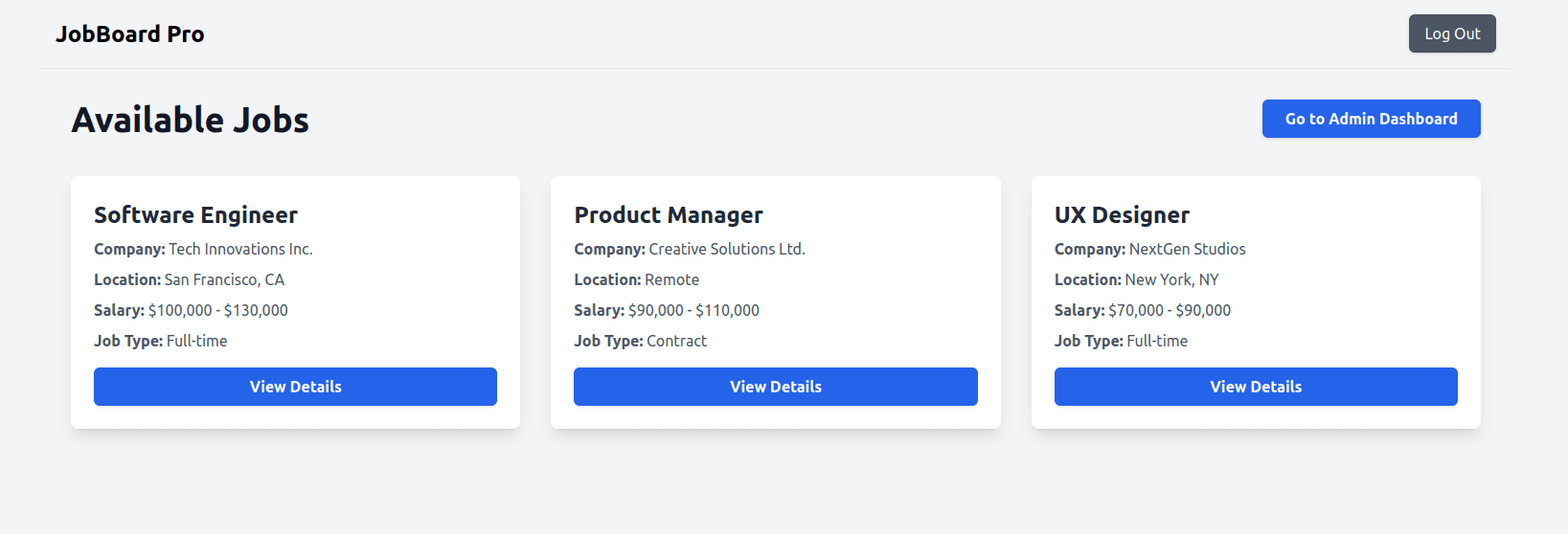This screenshot has width=1568, height=534.
Task: View details for the Product Manager job
Action: [x=775, y=387]
